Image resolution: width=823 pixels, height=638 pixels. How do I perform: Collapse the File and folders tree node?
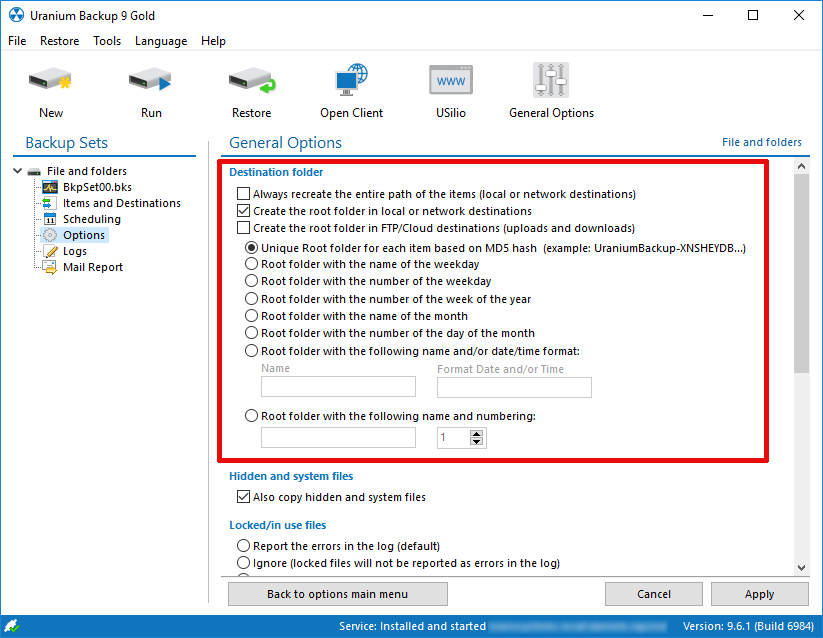coord(18,171)
